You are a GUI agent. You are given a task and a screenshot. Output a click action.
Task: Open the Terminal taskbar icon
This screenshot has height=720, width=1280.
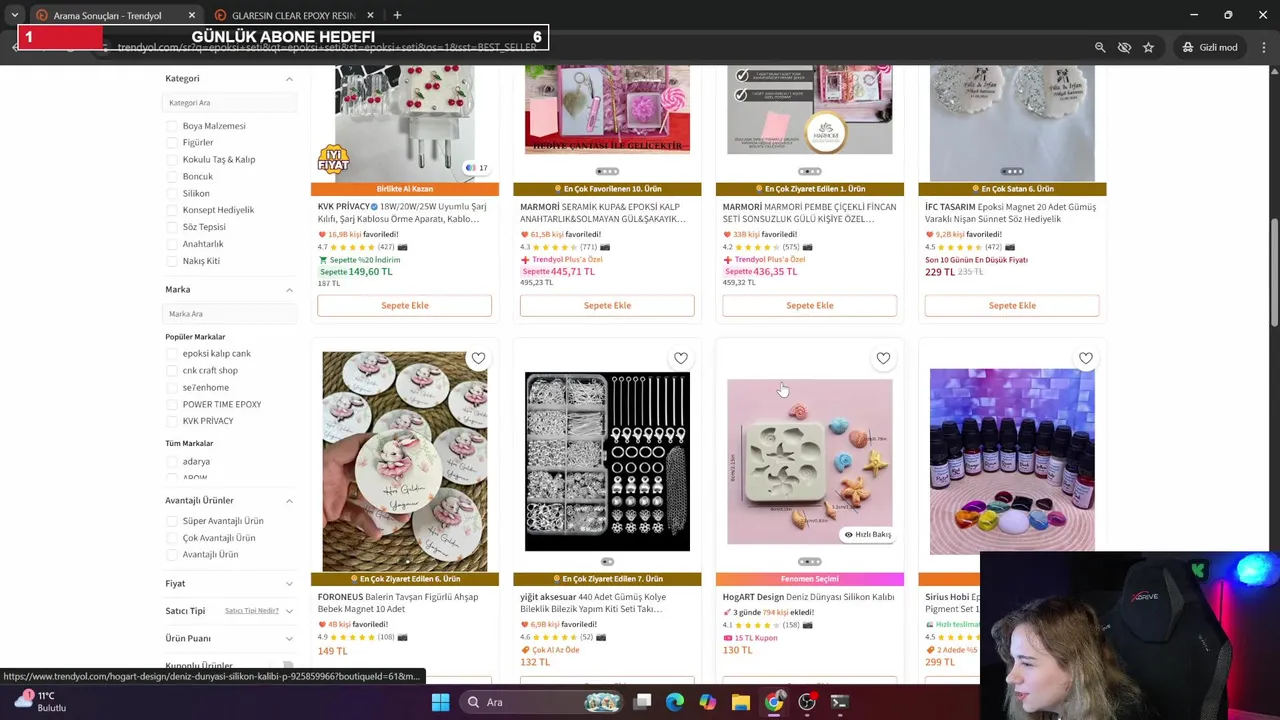click(x=840, y=702)
